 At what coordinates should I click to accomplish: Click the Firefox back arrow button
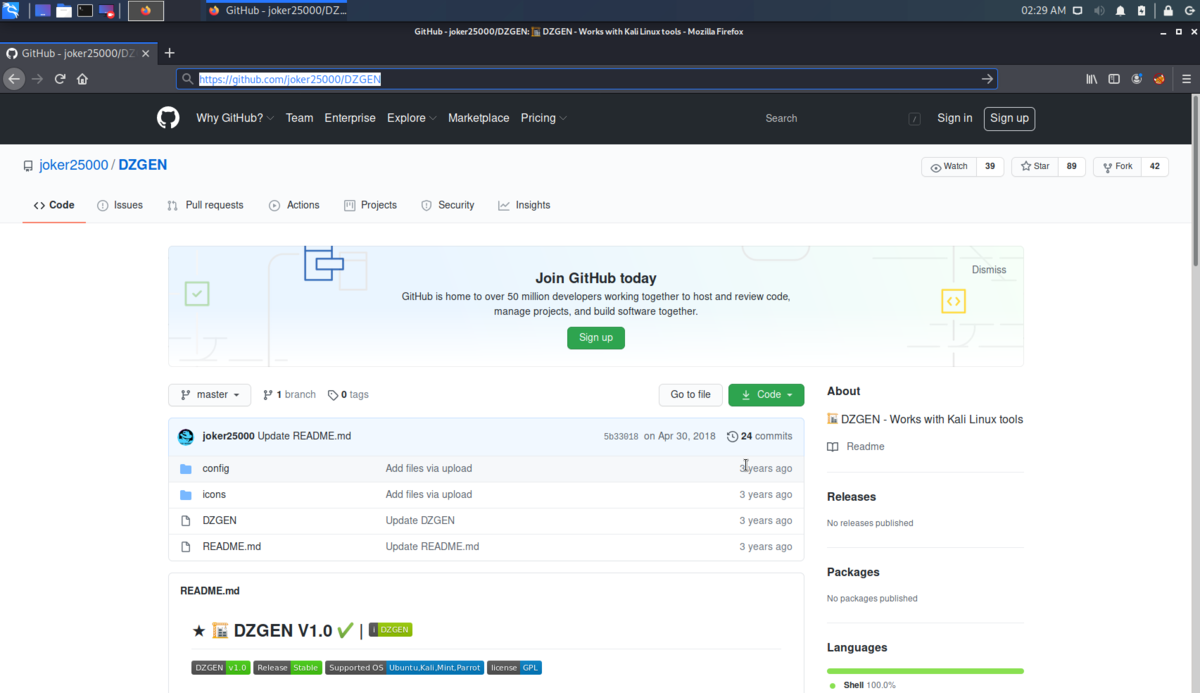(x=14, y=79)
